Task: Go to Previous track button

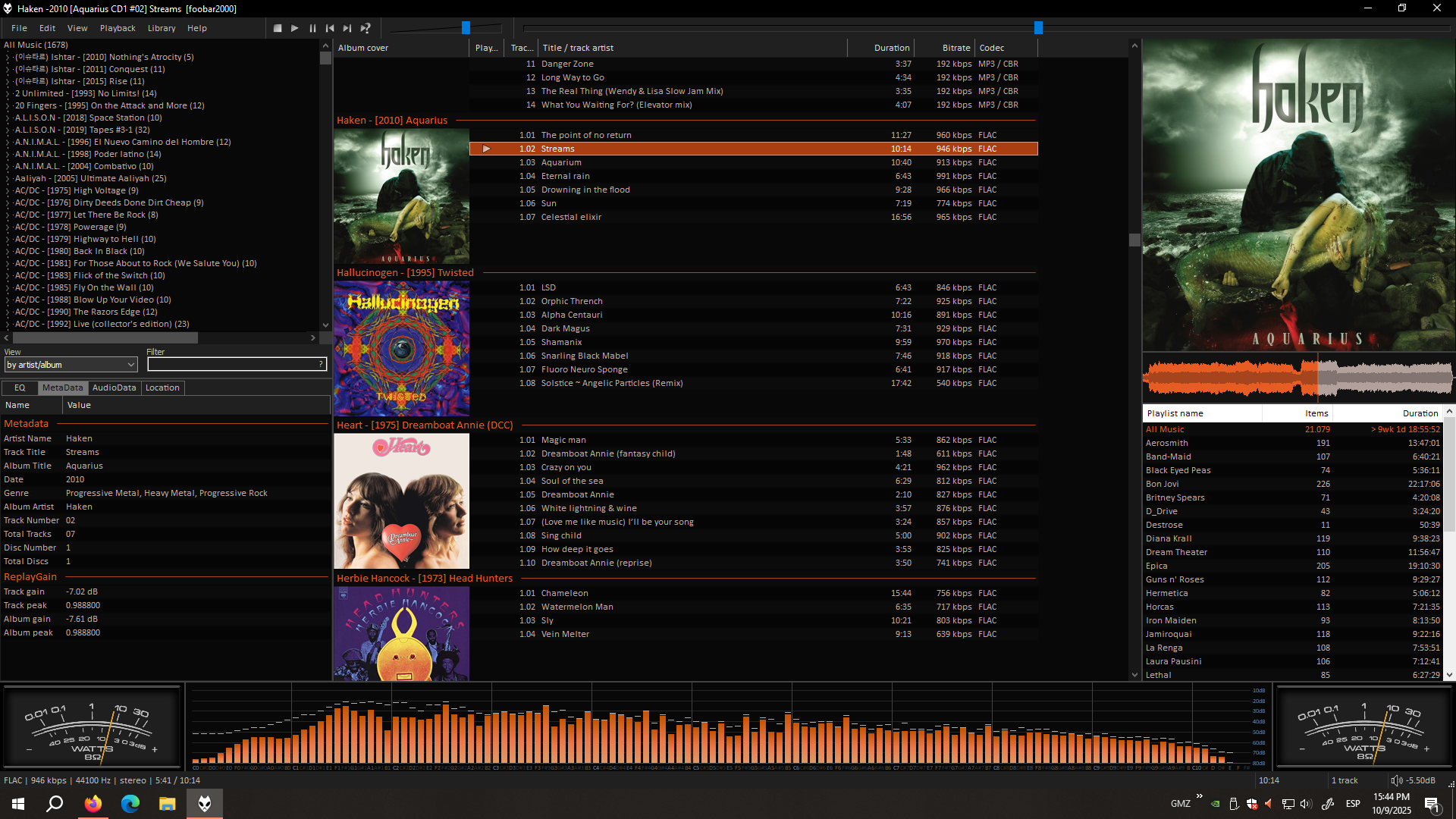Action: coord(330,28)
